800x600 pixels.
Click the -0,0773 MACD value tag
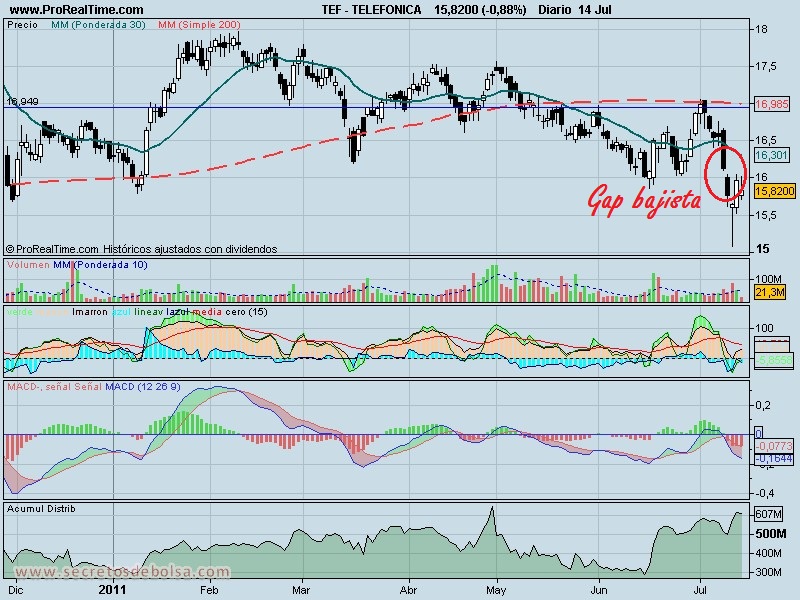click(x=773, y=446)
